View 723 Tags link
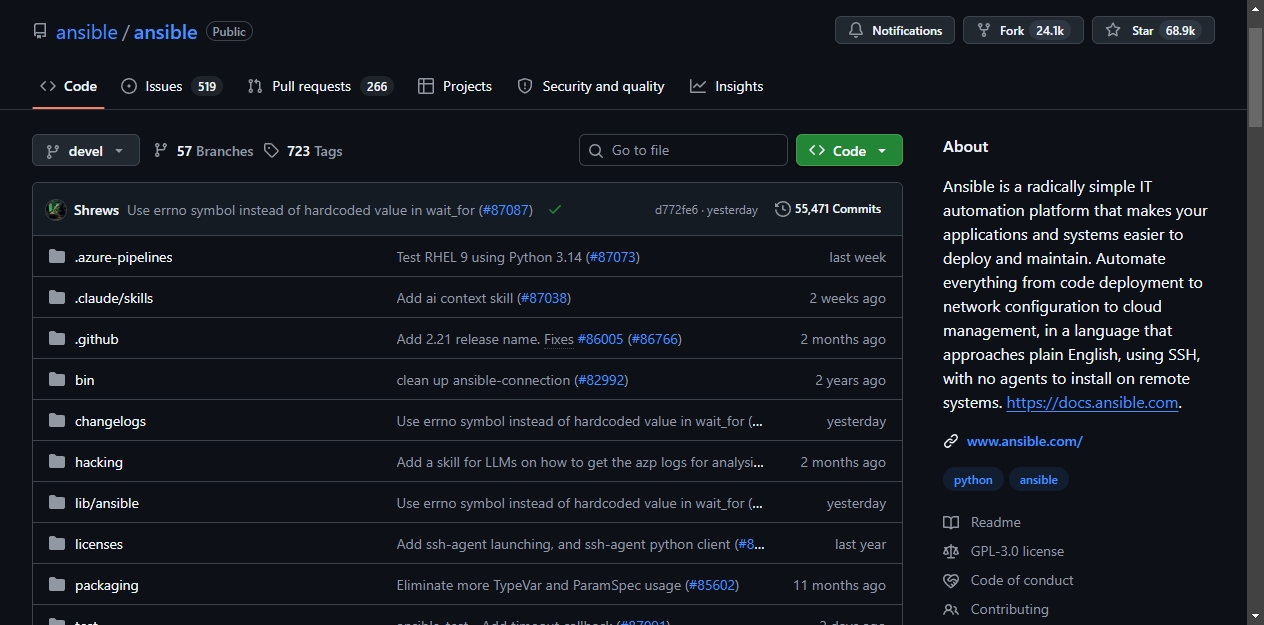The image size is (1264, 625). click(303, 151)
